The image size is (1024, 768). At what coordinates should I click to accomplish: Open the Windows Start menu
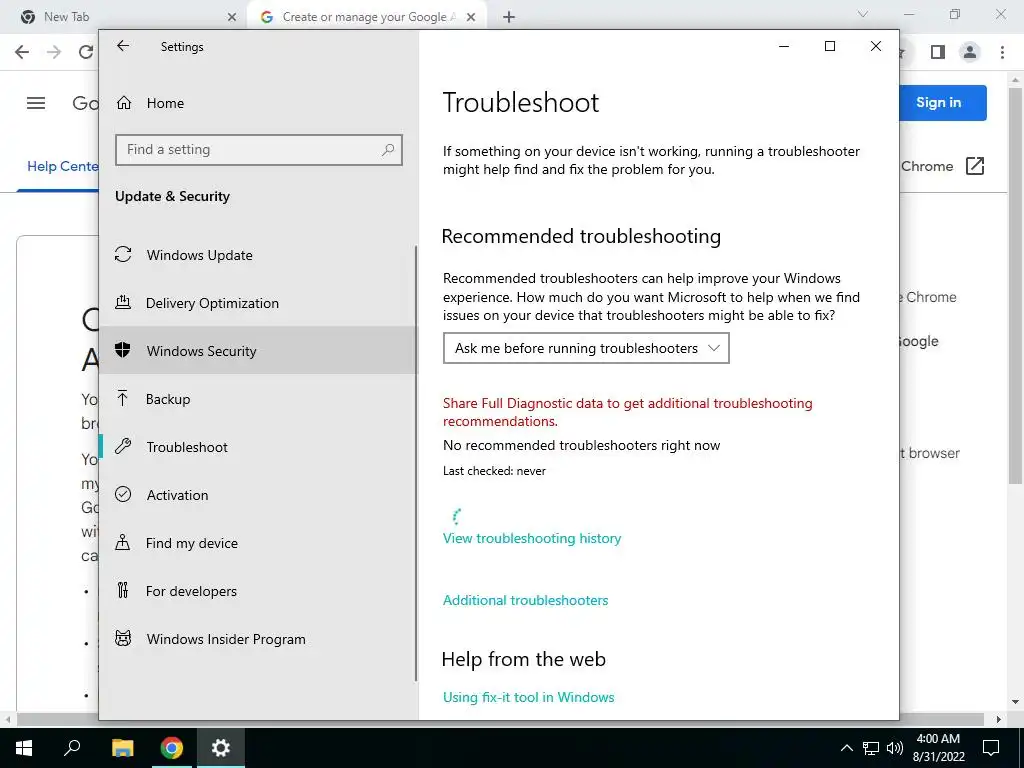pos(24,748)
